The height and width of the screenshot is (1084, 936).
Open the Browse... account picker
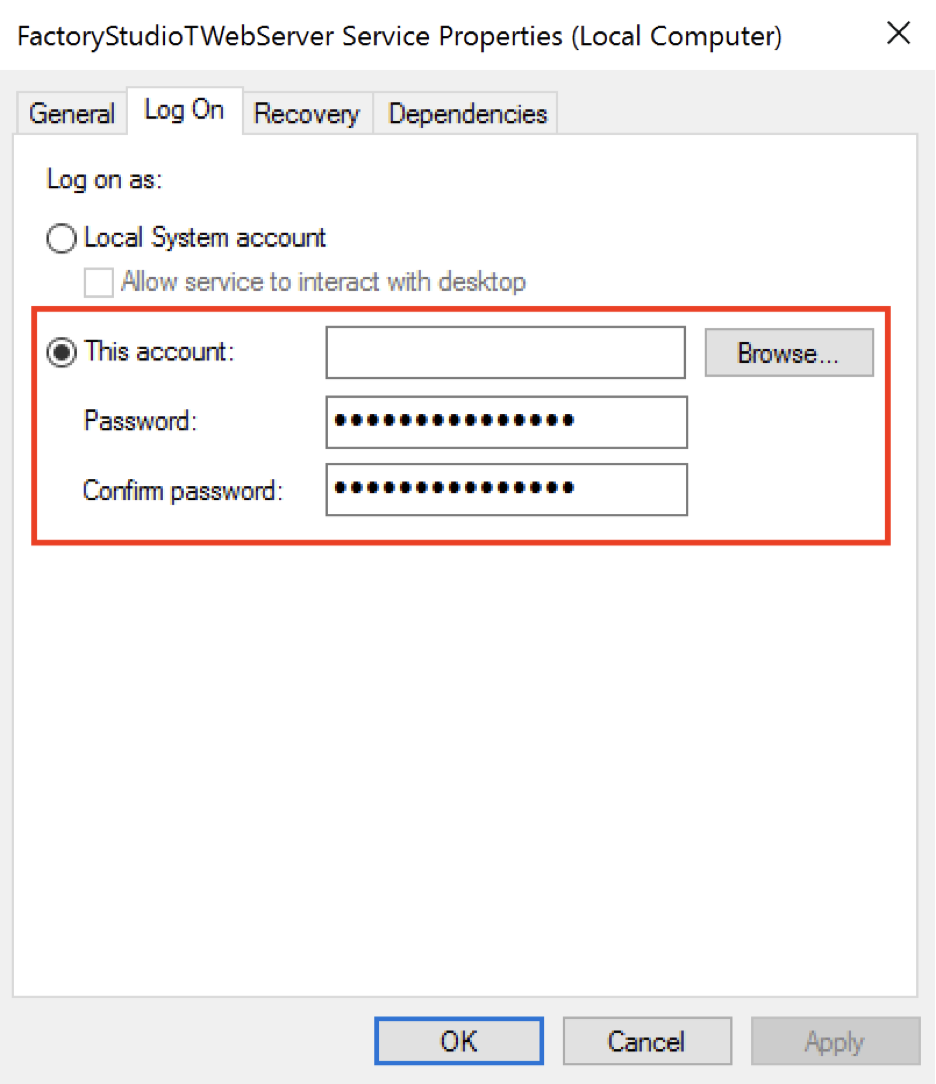[x=789, y=353]
